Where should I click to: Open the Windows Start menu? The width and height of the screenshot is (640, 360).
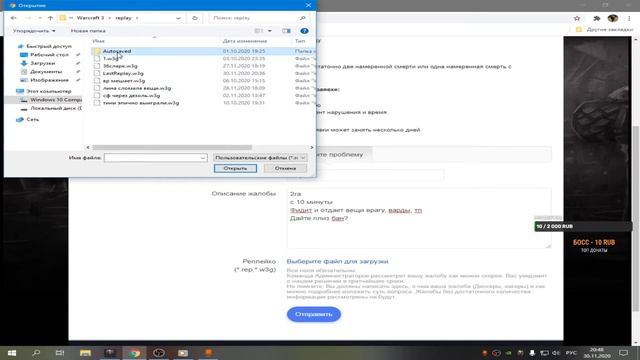click(x=12, y=353)
